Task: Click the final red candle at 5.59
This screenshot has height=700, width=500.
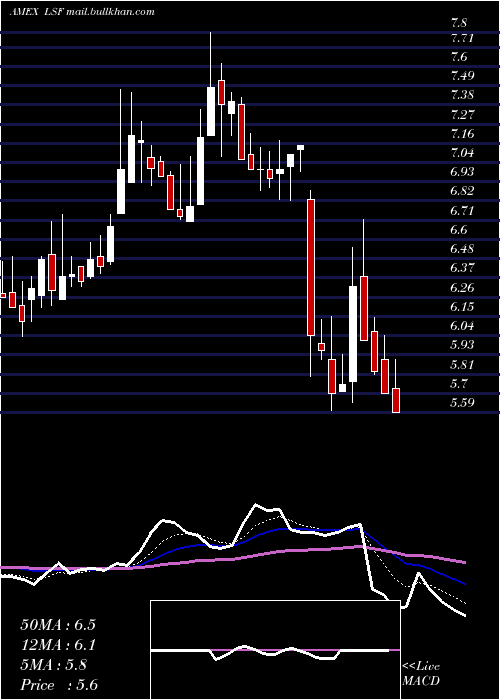Action: point(396,400)
